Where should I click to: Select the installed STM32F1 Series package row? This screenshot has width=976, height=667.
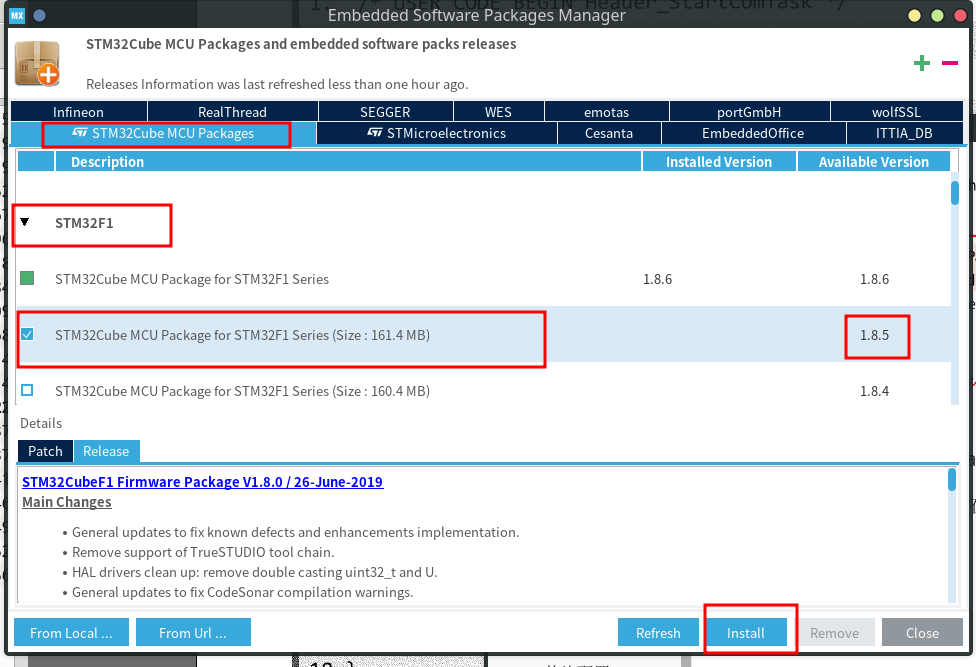[x=484, y=279]
